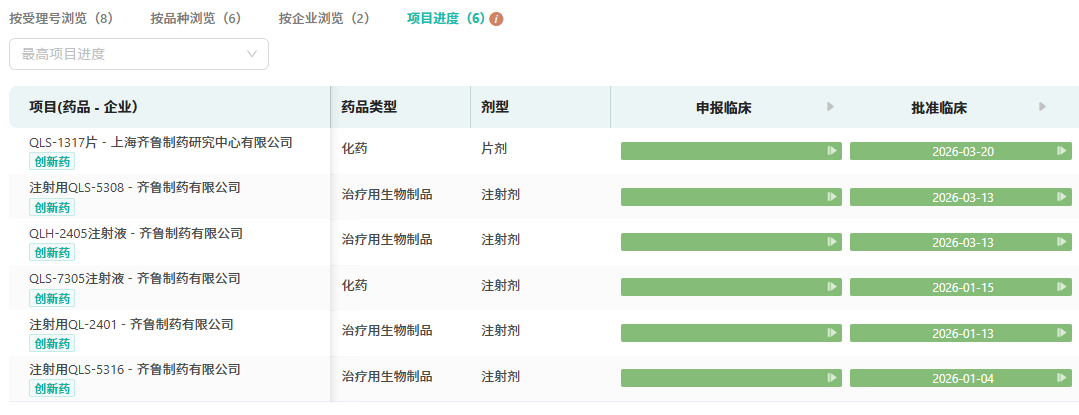Open project QLS-7305注射液 - 齐鲁制药有限公司
This screenshot has height=415, width=1079.
[135, 279]
